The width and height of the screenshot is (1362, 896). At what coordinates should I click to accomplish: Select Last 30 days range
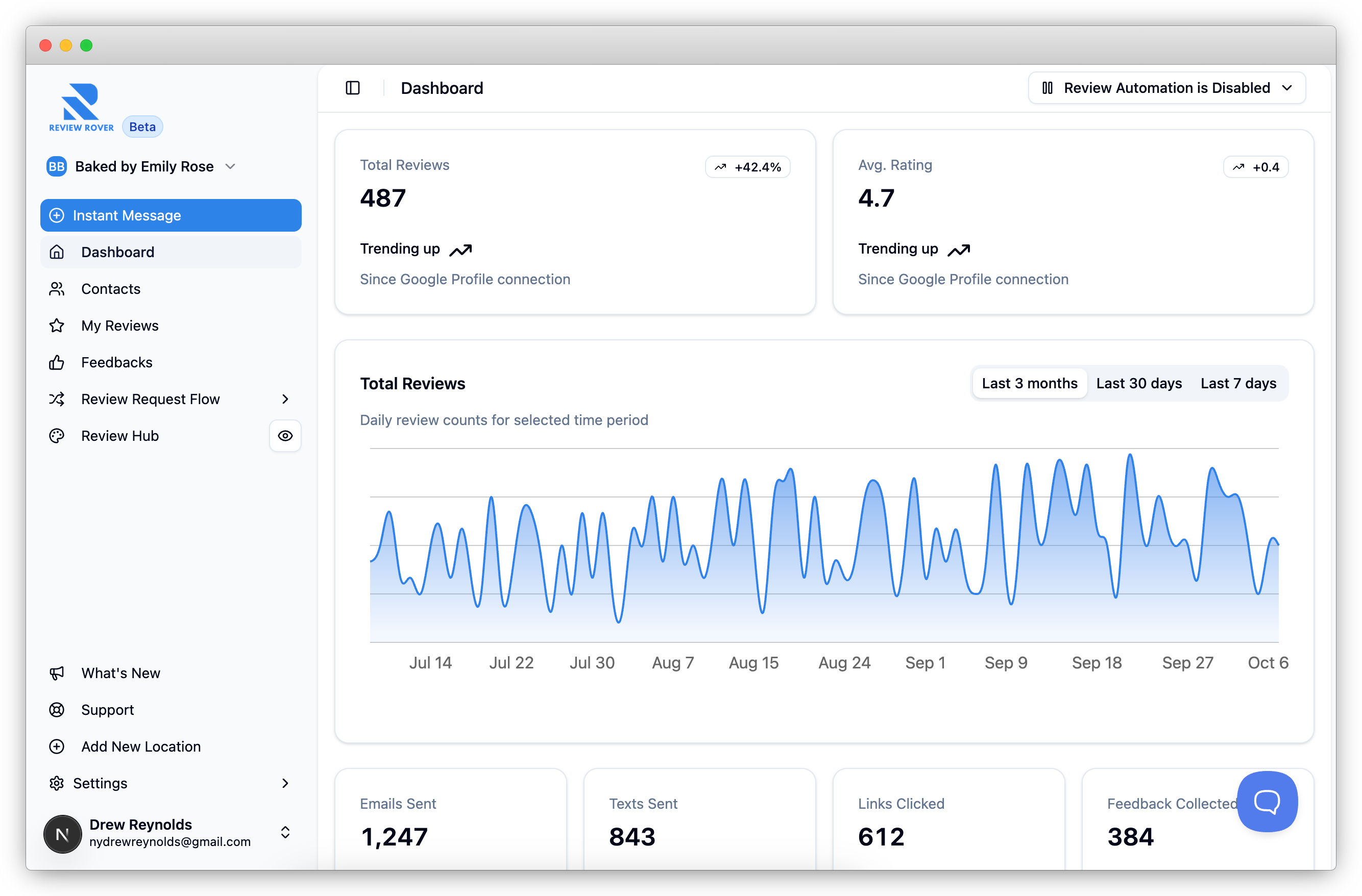tap(1138, 383)
